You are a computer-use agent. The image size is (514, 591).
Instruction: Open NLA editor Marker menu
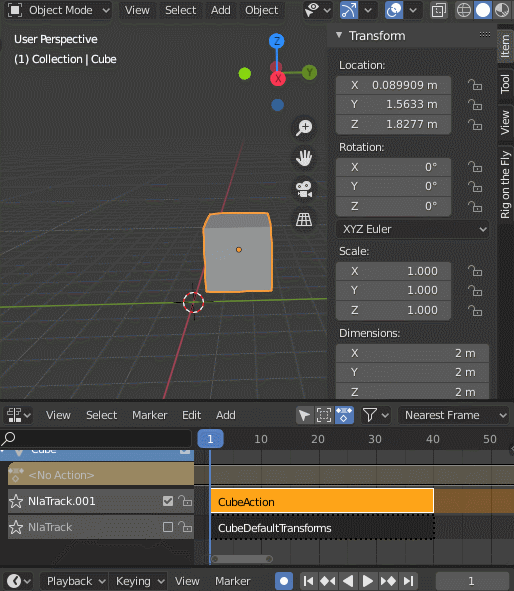click(150, 415)
